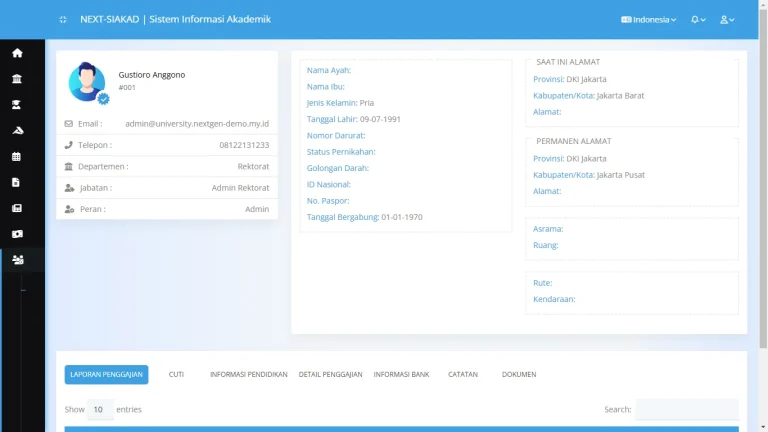The image size is (768, 432).
Task: Click the money bill sidebar icon
Action: [x=17, y=234]
